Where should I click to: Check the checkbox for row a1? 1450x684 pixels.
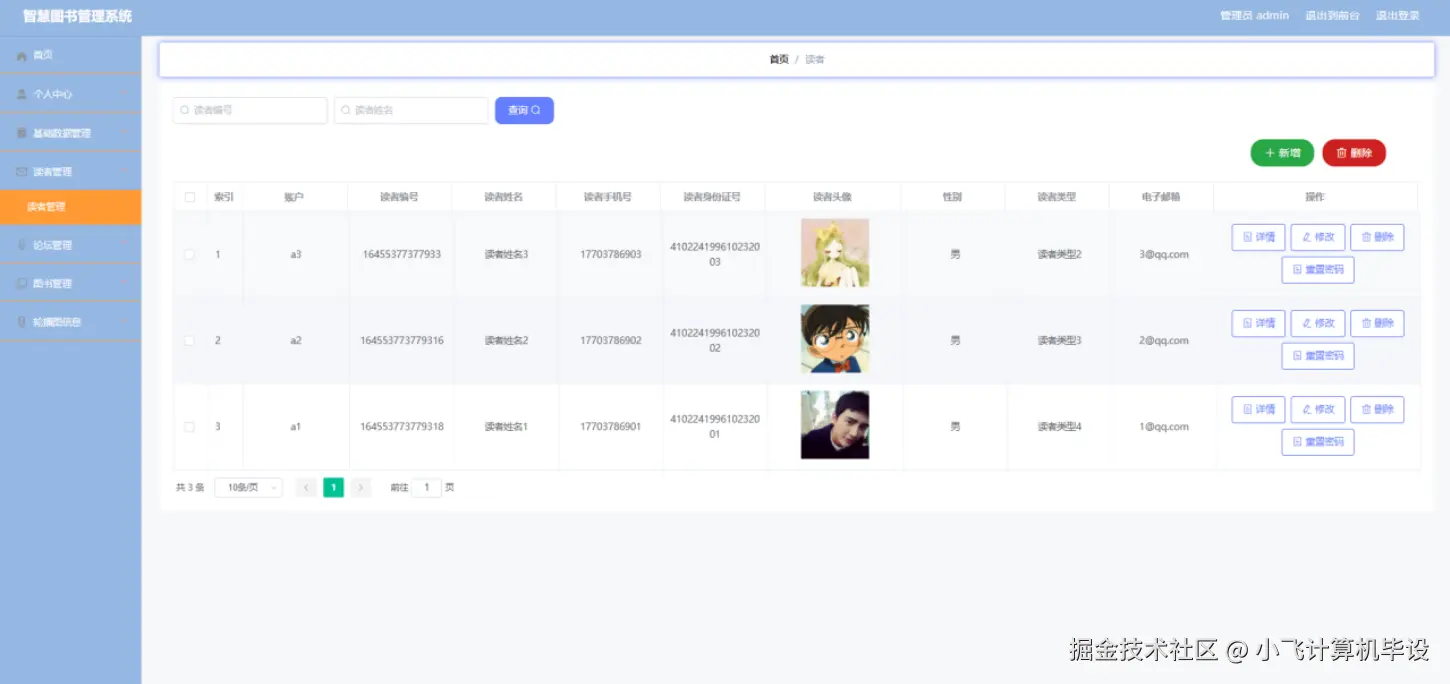coord(190,426)
